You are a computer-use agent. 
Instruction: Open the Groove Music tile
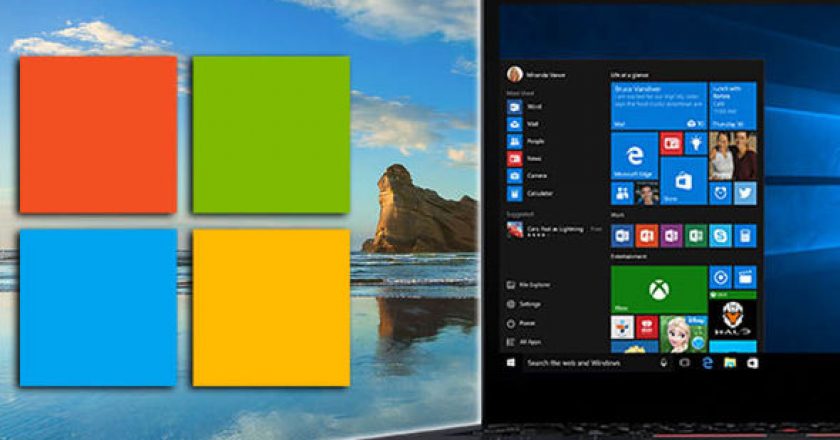(x=720, y=277)
